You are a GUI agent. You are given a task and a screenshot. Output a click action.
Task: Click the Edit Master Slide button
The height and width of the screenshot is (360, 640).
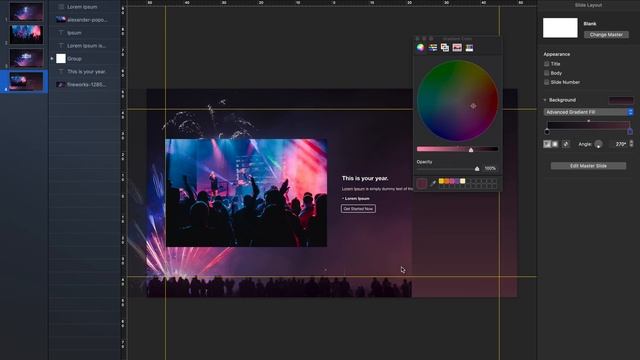click(x=588, y=166)
